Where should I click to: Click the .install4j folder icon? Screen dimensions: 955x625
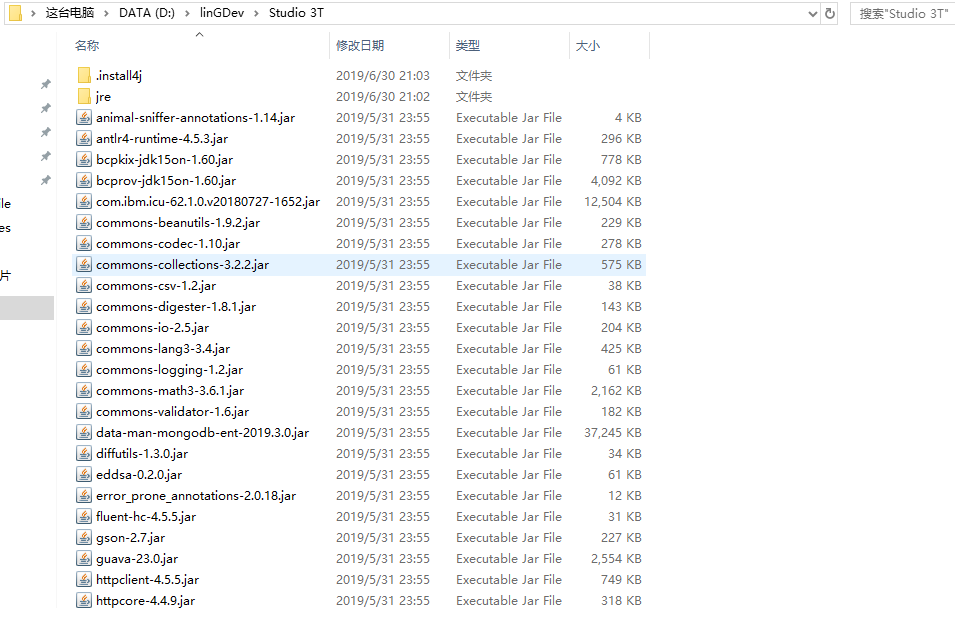pyautogui.click(x=84, y=76)
